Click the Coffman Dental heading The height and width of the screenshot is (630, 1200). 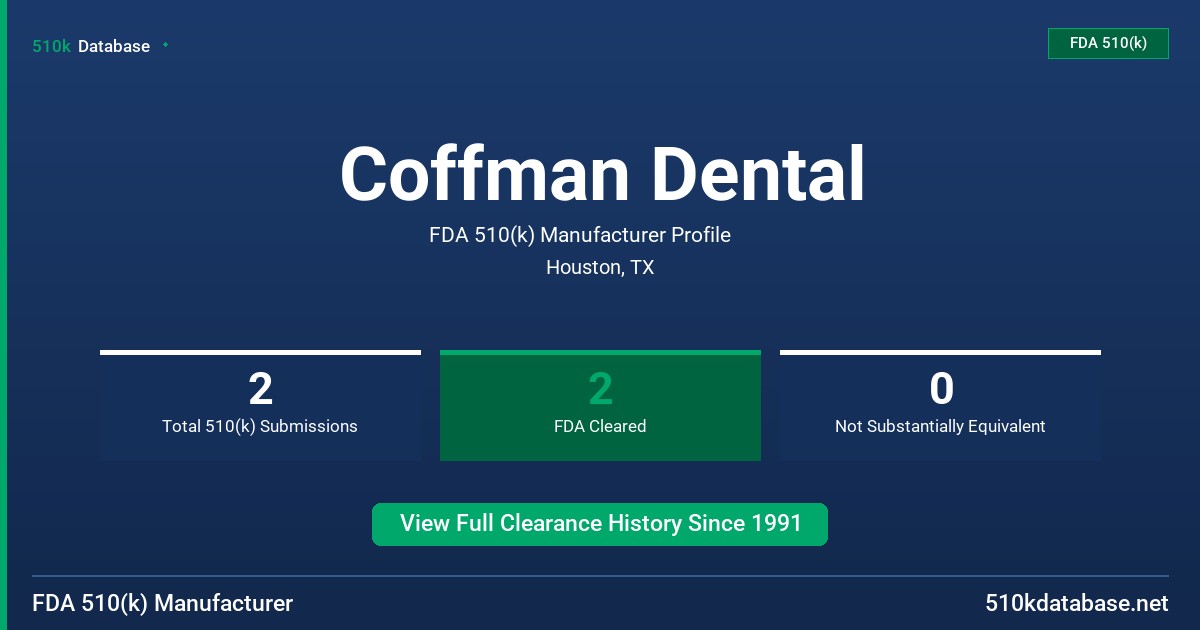pos(602,174)
